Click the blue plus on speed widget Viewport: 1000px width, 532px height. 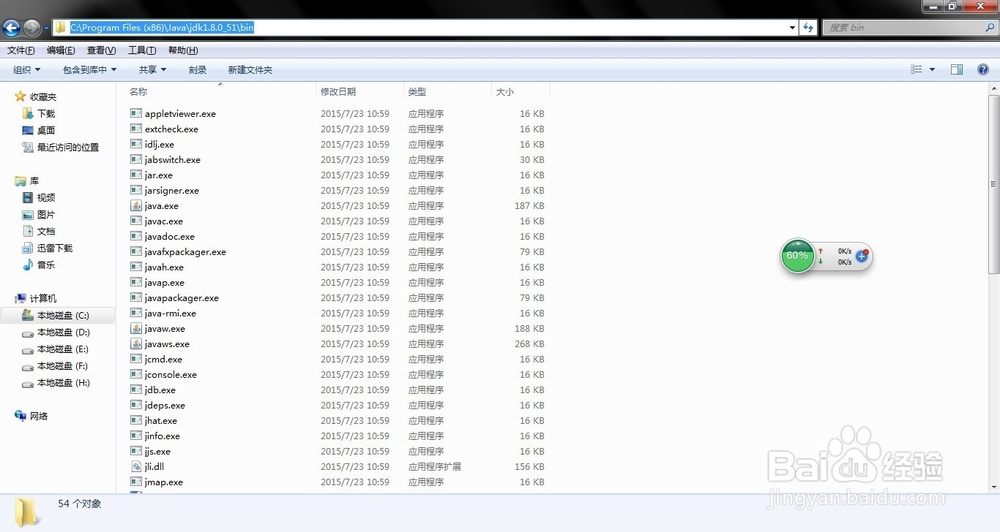click(862, 256)
